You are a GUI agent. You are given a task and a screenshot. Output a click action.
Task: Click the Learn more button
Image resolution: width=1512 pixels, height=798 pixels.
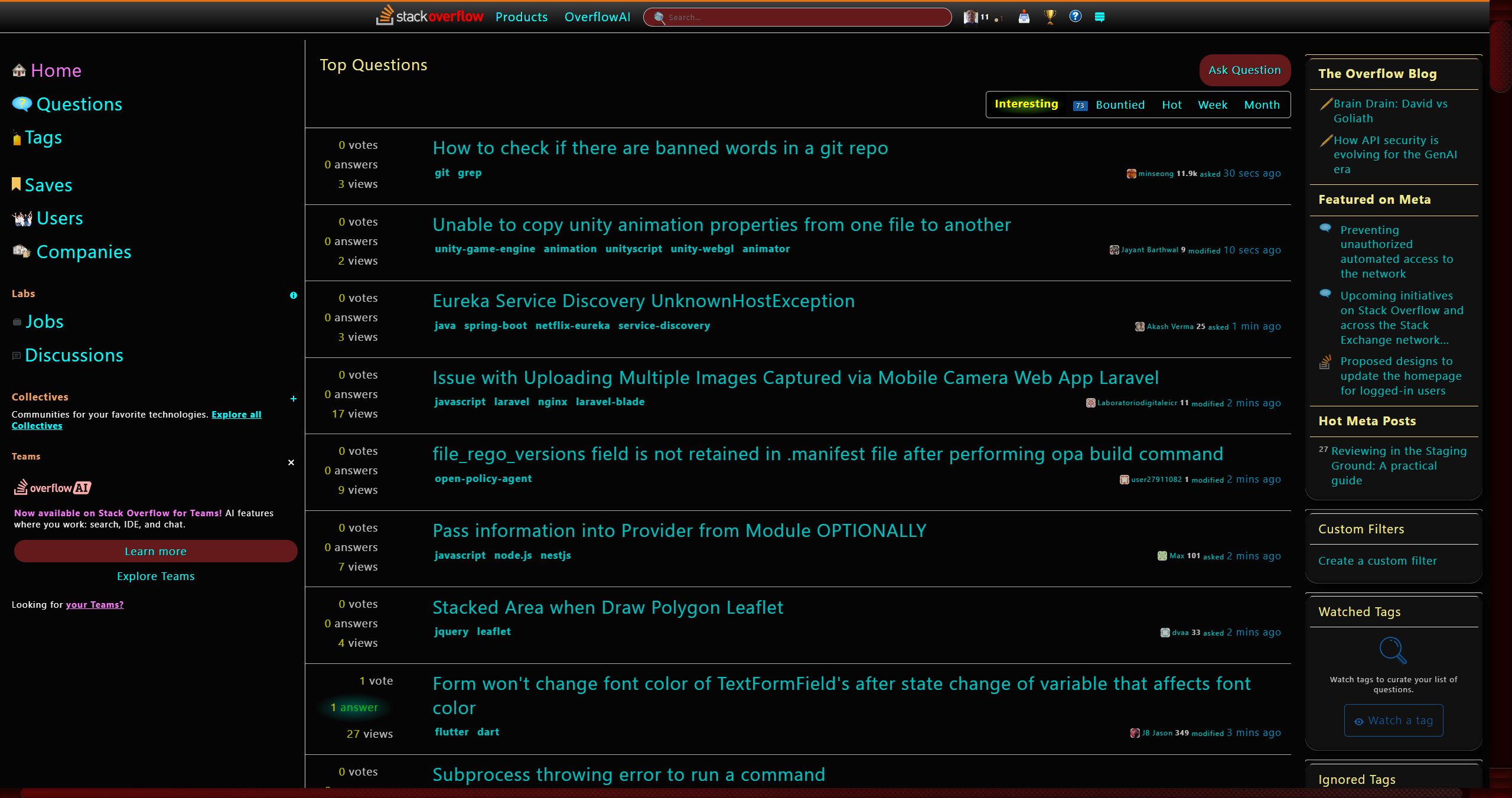point(156,551)
